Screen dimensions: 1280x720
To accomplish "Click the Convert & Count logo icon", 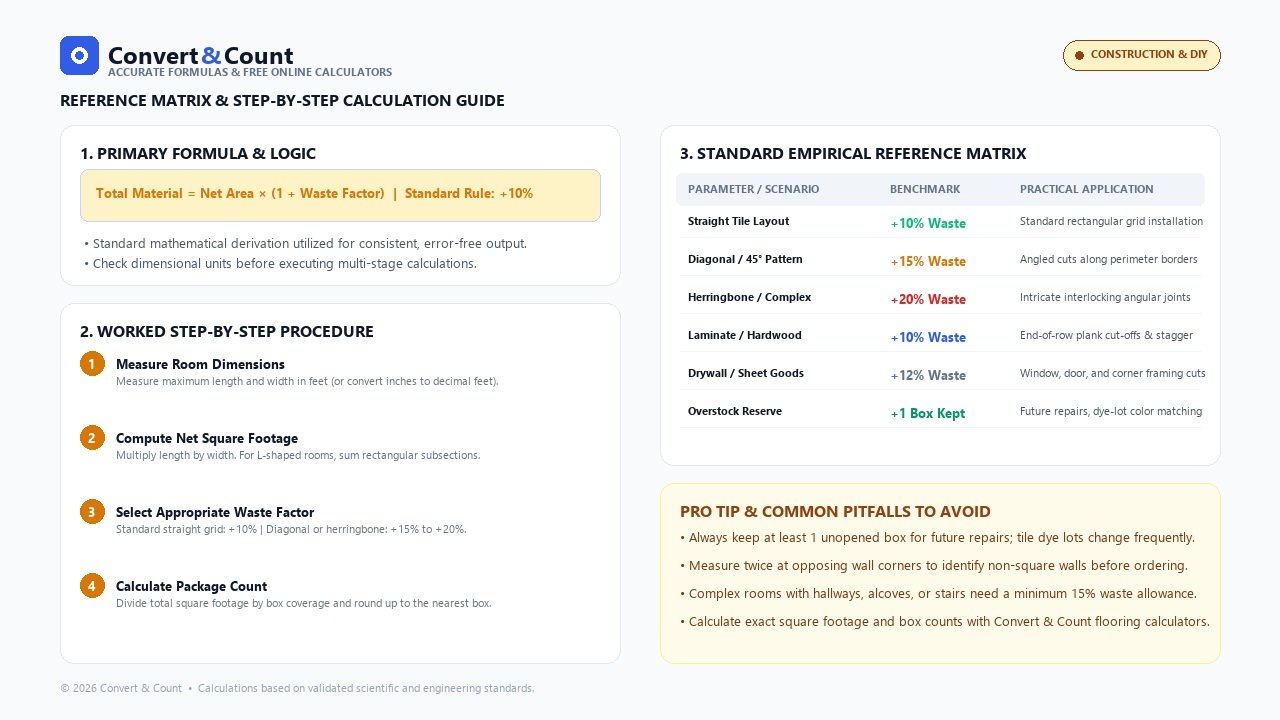I will (79, 55).
